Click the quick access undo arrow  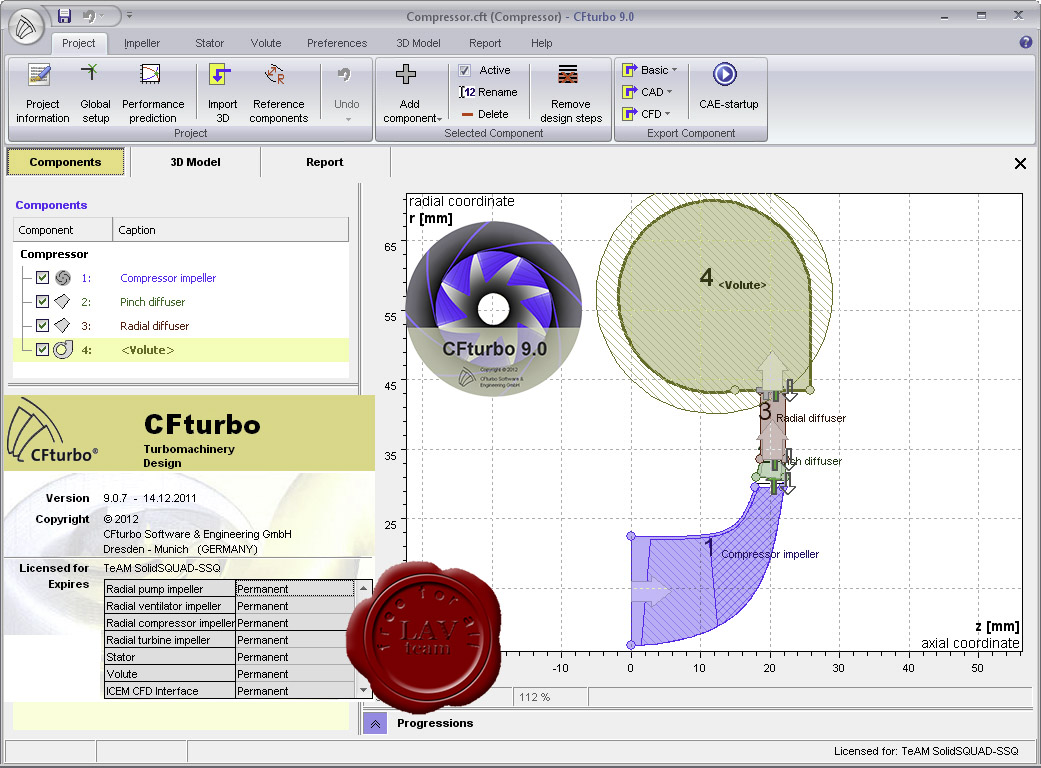89,16
